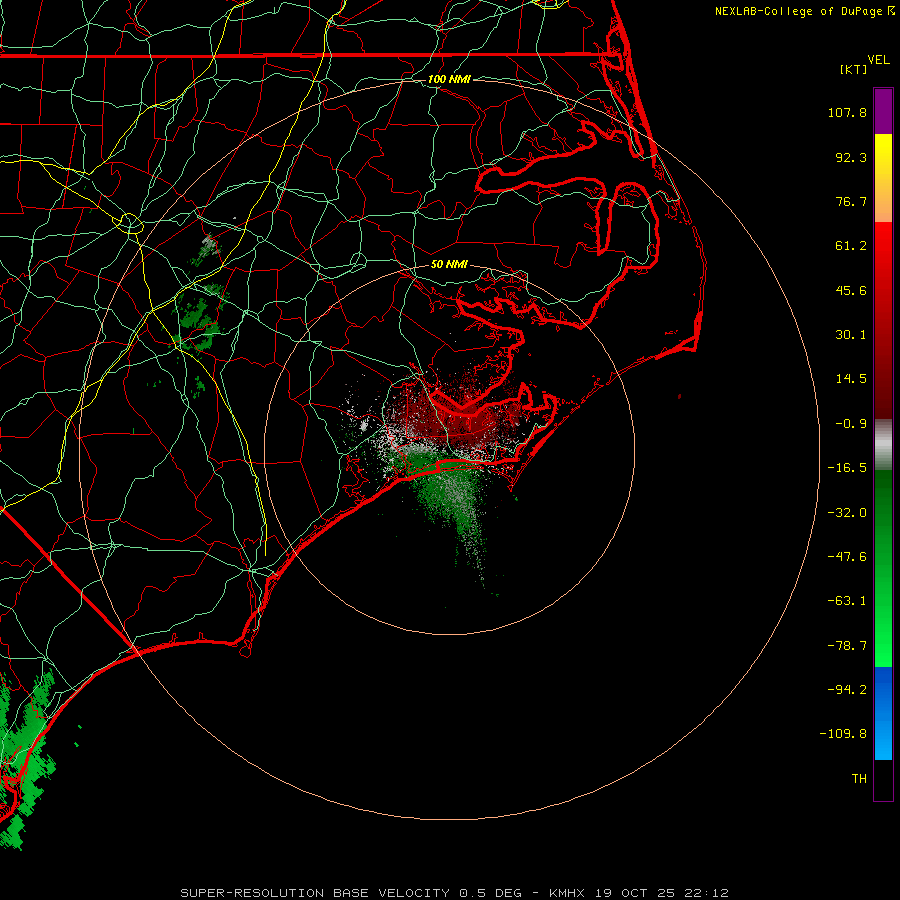Select the 92.3 scale value
This screenshot has width=900, height=900.
click(851, 157)
